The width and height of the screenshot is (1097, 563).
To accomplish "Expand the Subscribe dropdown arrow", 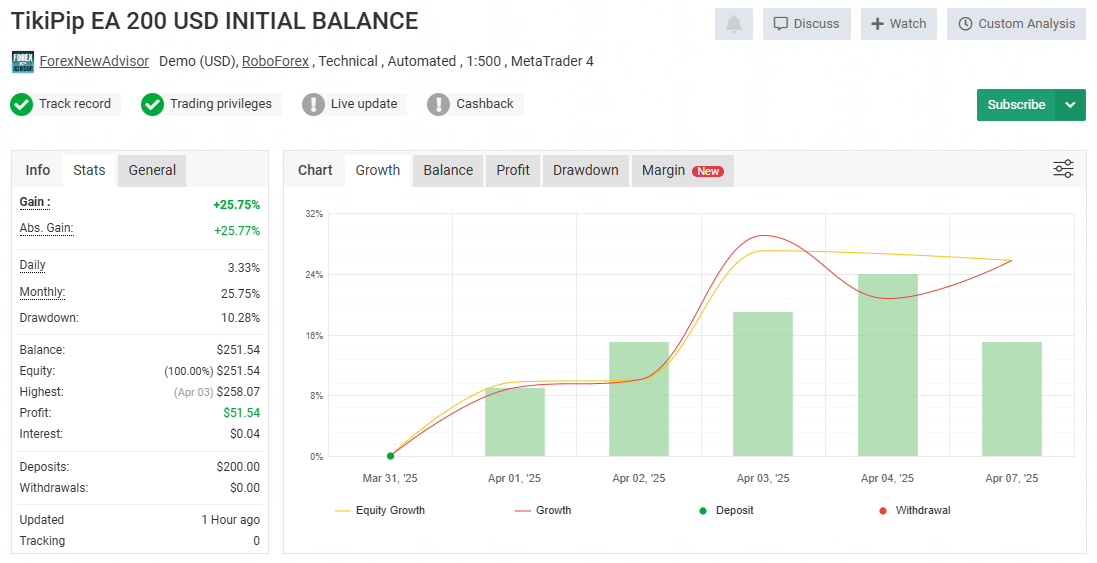I will click(1070, 105).
